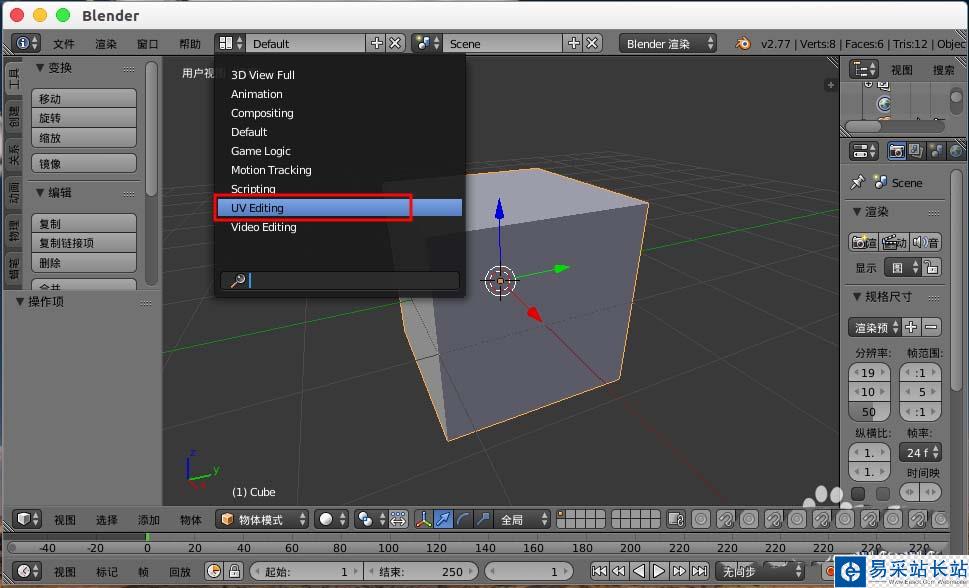The width and height of the screenshot is (969, 588).
Task: Open the Blender 渲染 engine dropdown
Action: (x=668, y=43)
